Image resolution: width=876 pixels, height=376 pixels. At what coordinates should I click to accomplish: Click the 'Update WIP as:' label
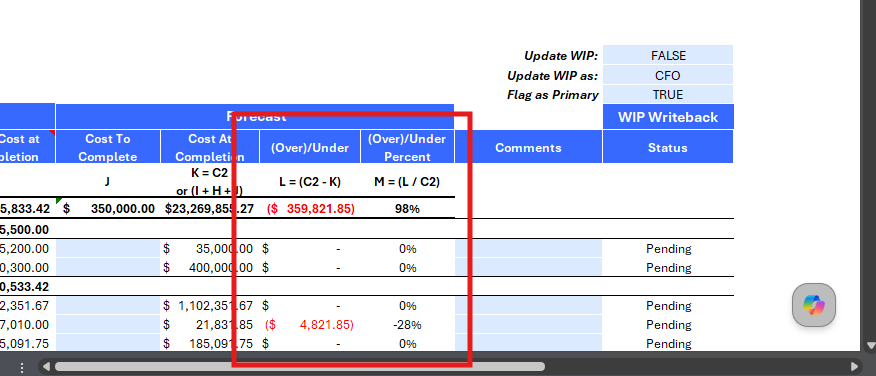click(553, 75)
